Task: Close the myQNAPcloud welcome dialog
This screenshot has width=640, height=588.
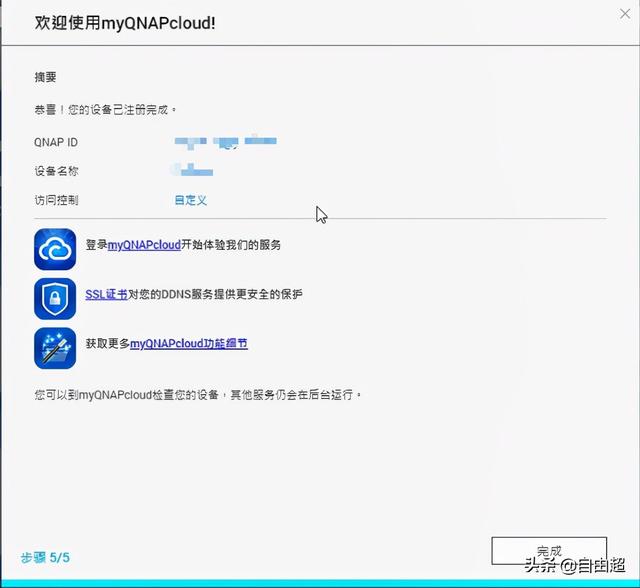Action: point(624,14)
